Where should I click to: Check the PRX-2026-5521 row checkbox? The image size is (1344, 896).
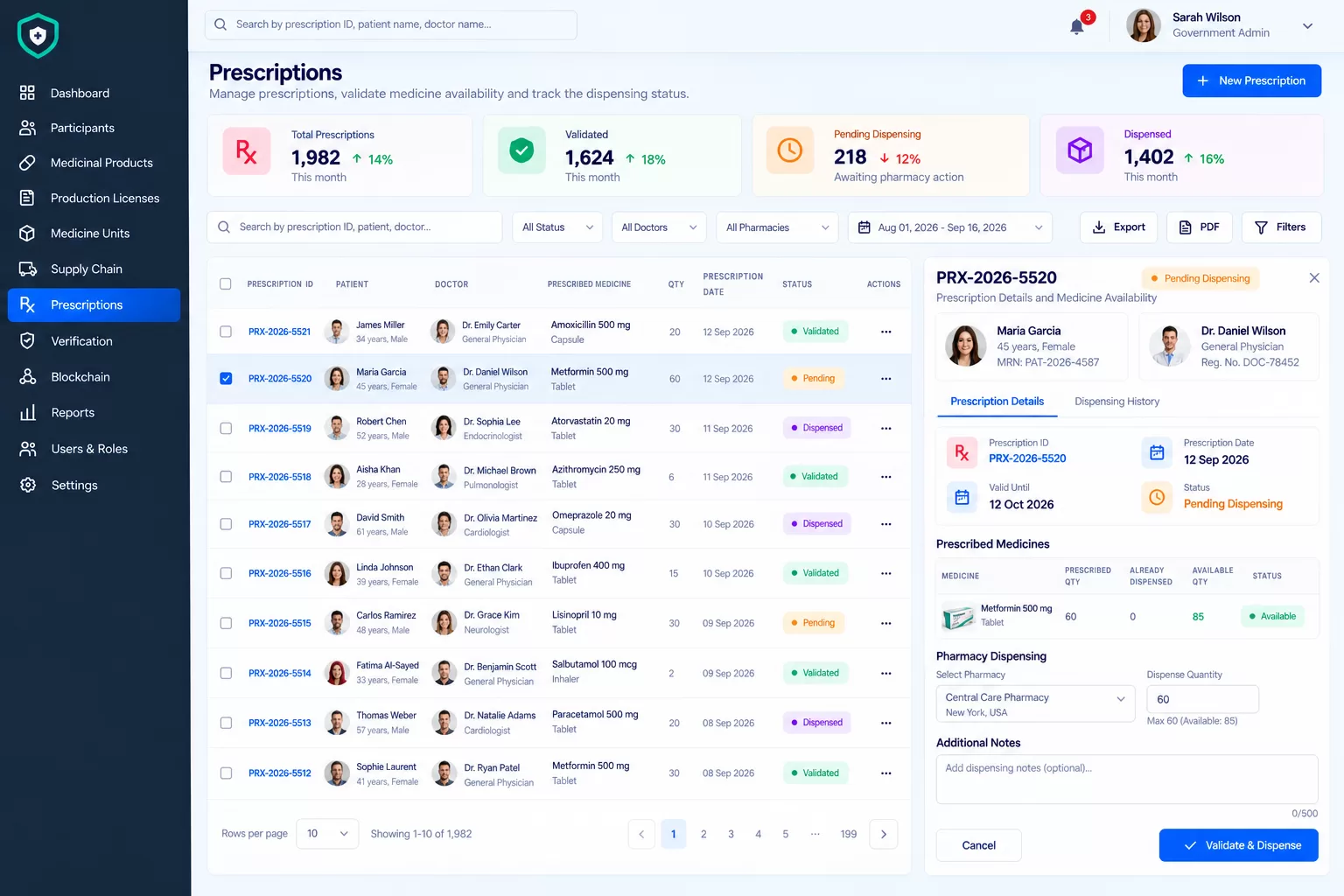226,332
